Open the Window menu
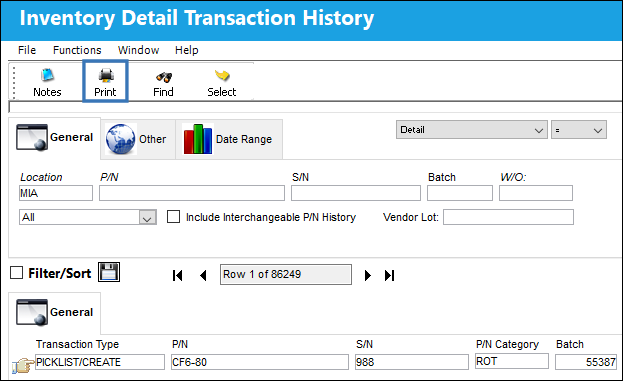The image size is (623, 381). [x=138, y=50]
